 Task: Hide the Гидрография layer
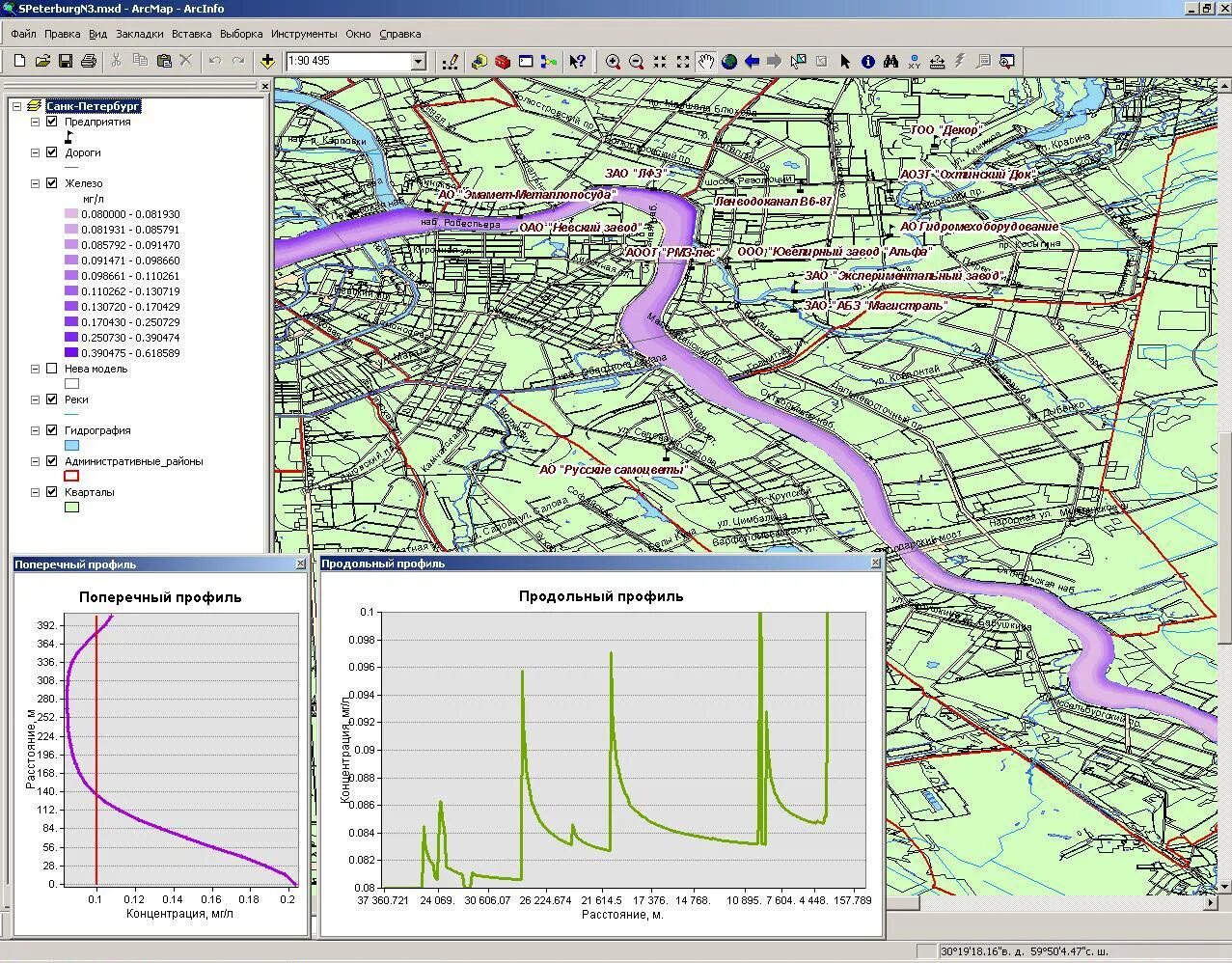coord(52,430)
